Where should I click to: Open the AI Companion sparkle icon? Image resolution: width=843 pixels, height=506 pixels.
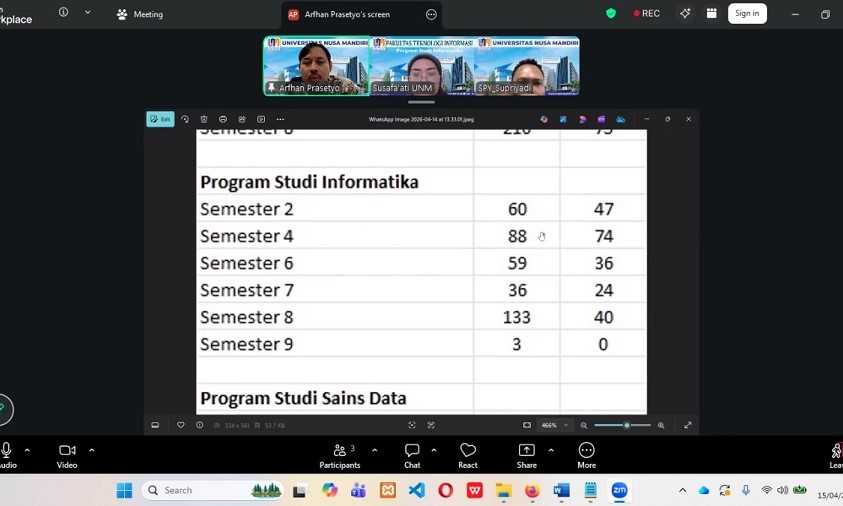pyautogui.click(x=685, y=14)
